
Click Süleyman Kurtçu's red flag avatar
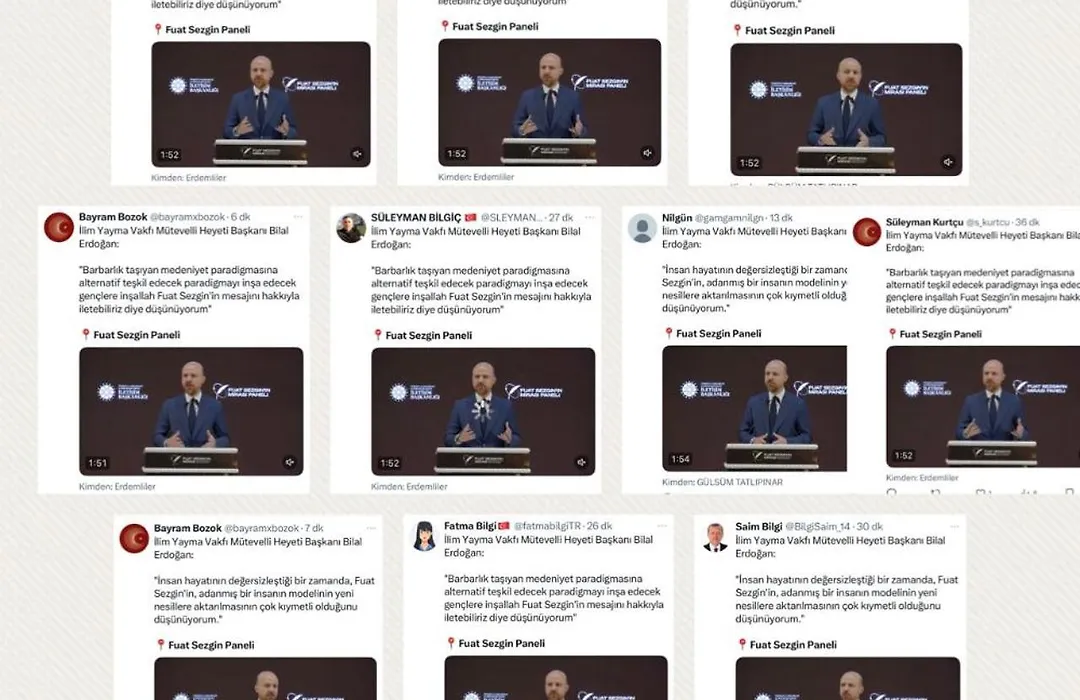coord(866,231)
